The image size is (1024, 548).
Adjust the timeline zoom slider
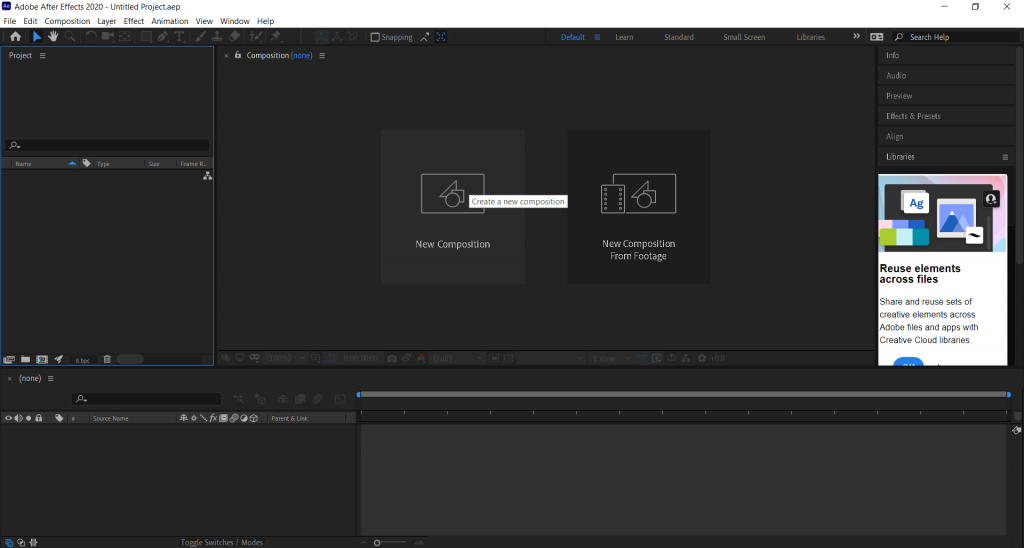click(x=377, y=542)
